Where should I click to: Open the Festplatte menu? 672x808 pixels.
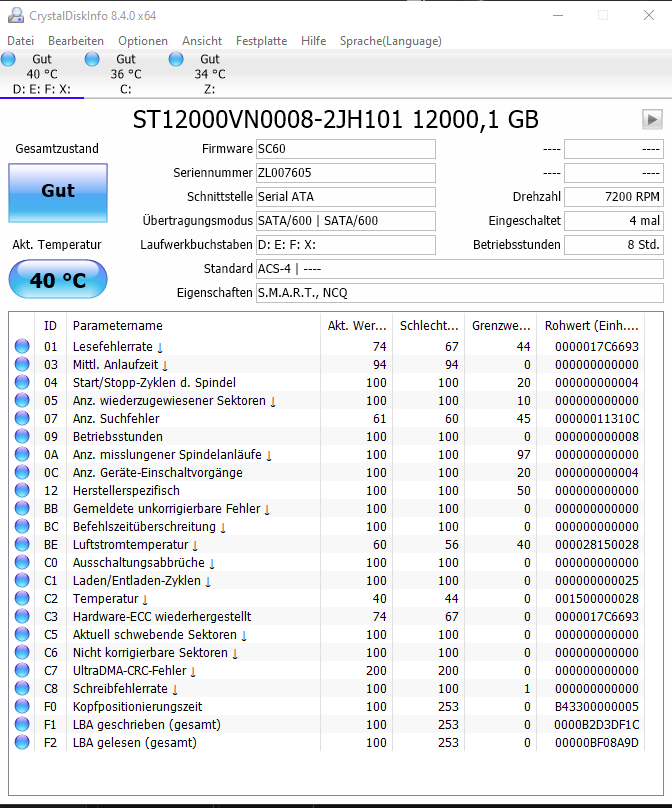[261, 41]
